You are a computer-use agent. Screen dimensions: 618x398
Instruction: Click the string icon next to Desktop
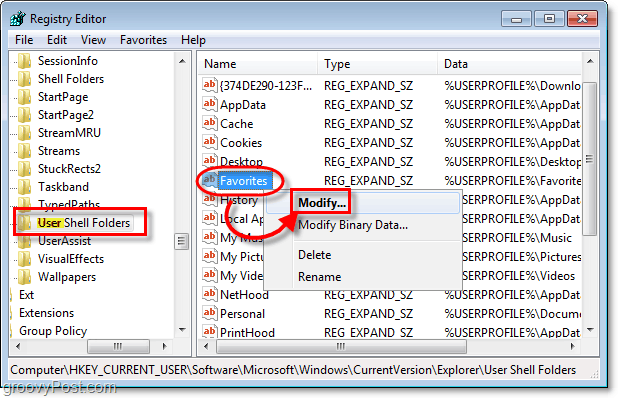point(209,161)
